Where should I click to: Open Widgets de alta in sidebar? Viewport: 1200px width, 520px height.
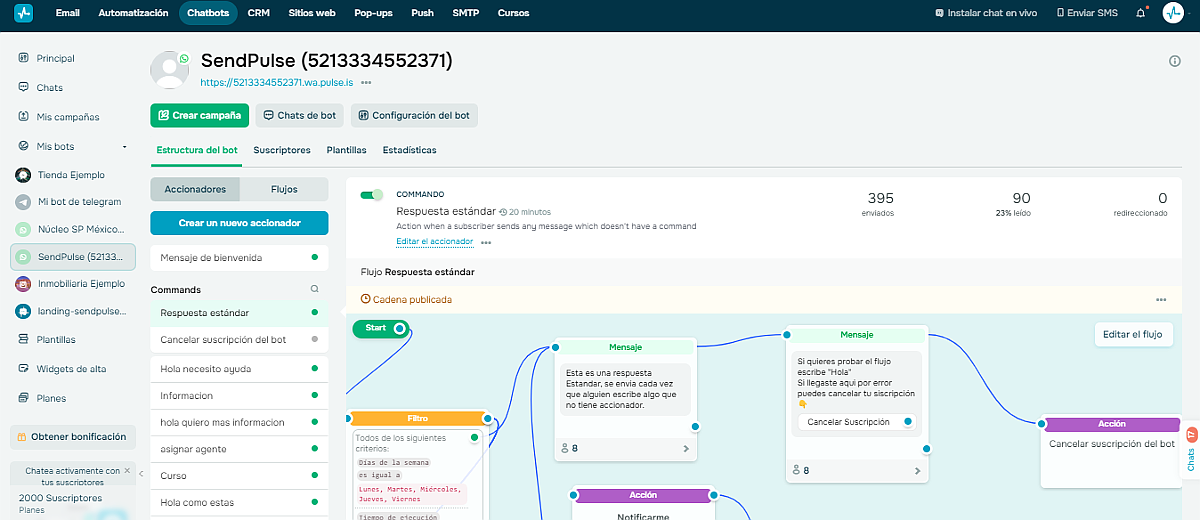click(71, 369)
